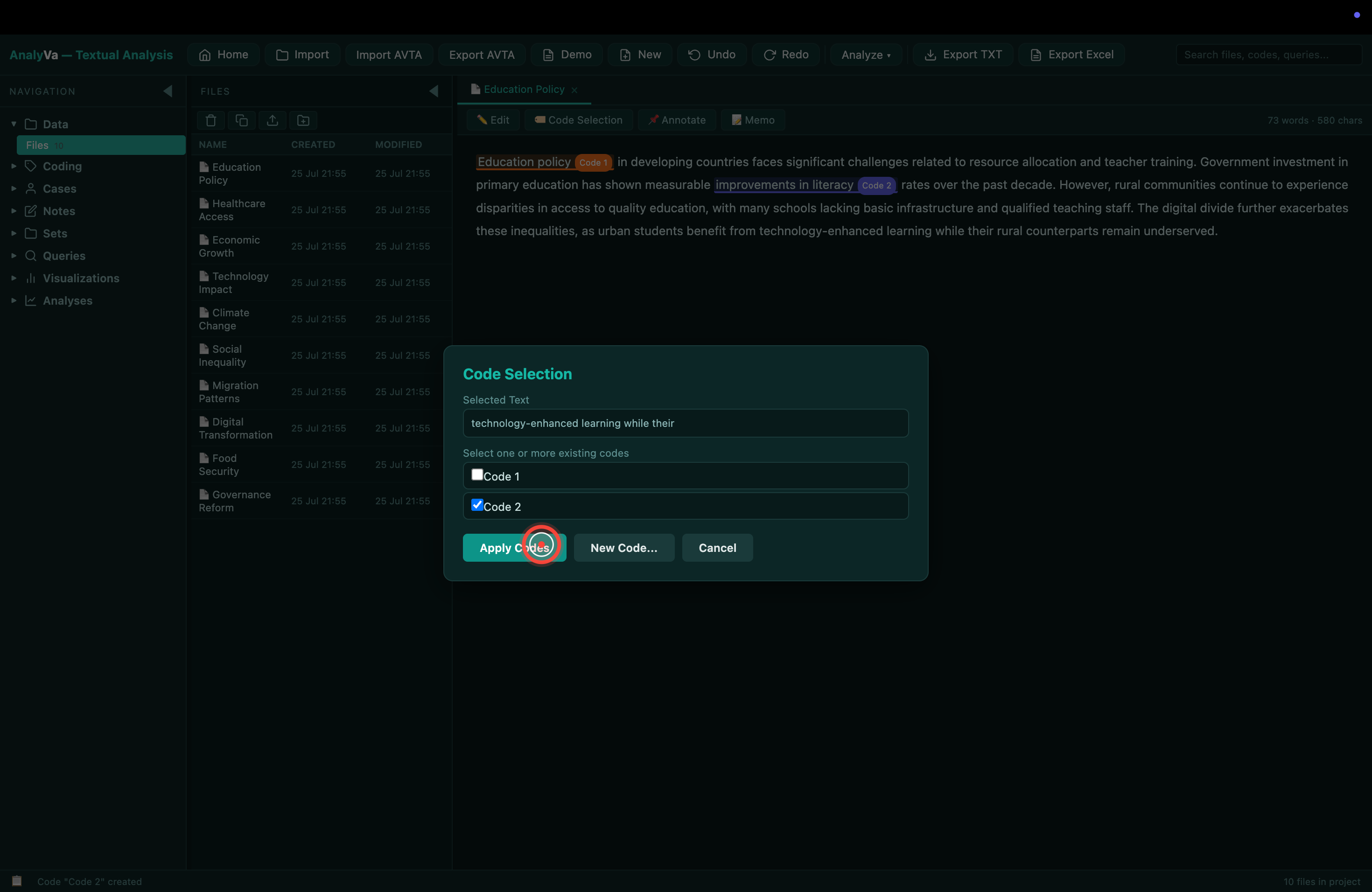The image size is (1372, 892).
Task: Click Code Selection in document toolbar
Action: 579,120
